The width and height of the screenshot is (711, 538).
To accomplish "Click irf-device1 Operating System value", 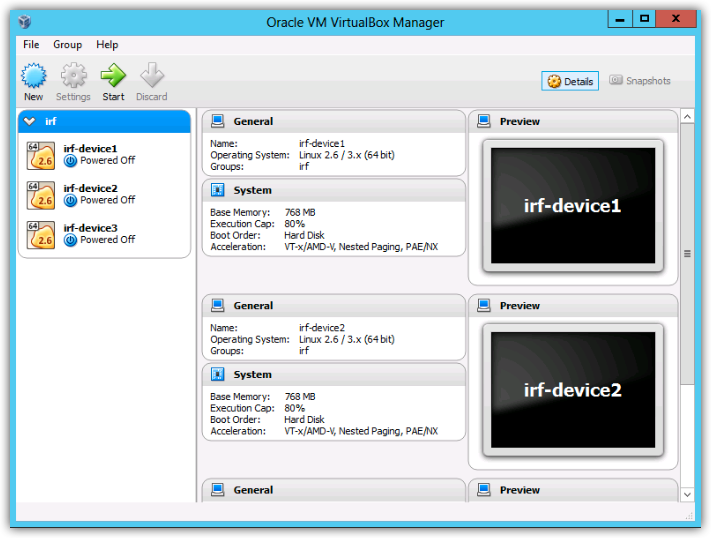I will click(x=346, y=155).
